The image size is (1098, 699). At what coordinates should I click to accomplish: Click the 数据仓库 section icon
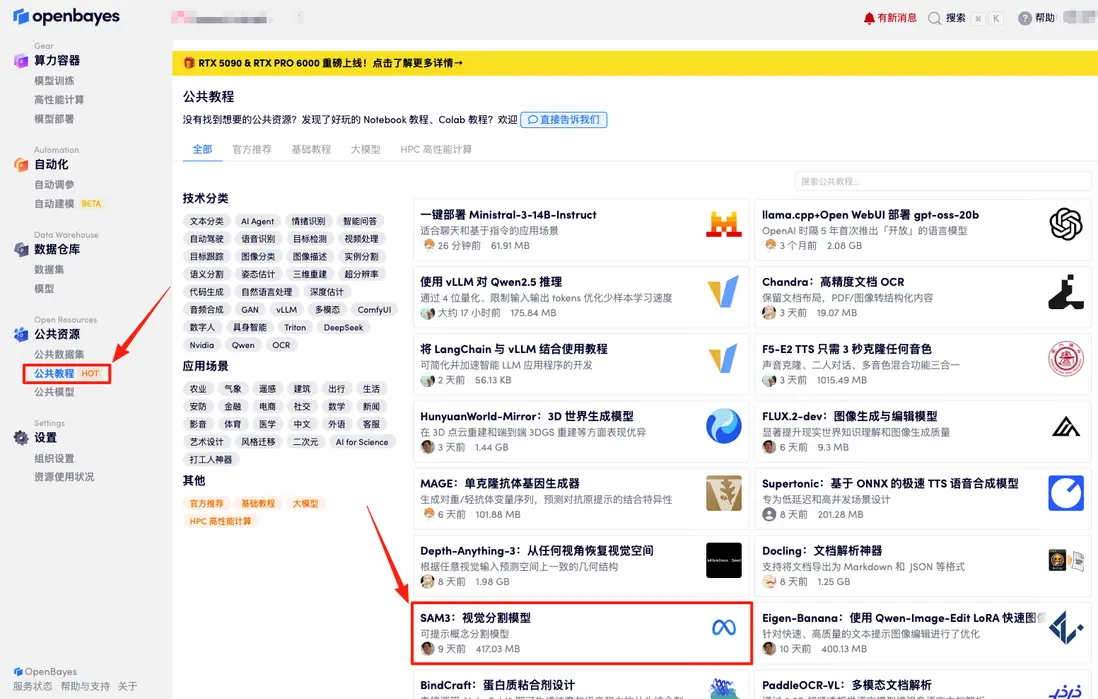coord(21,249)
